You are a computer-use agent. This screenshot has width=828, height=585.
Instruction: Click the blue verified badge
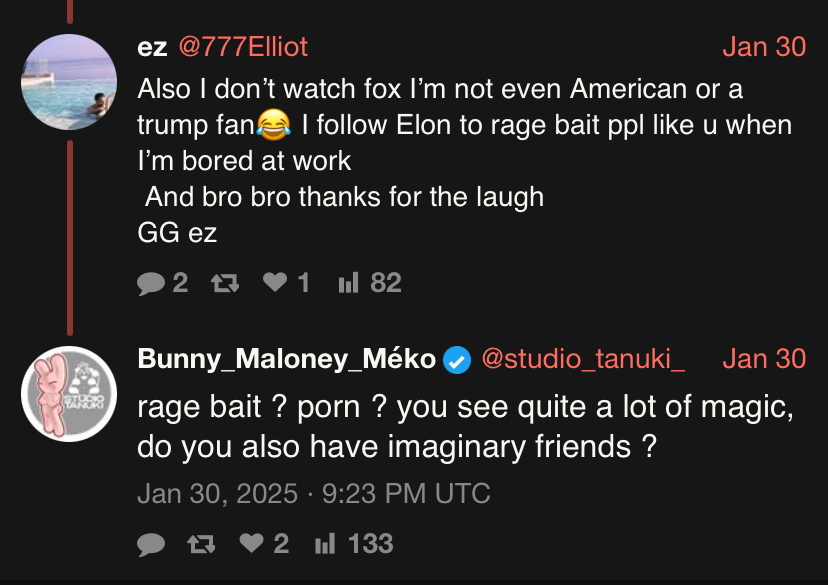pyautogui.click(x=457, y=359)
